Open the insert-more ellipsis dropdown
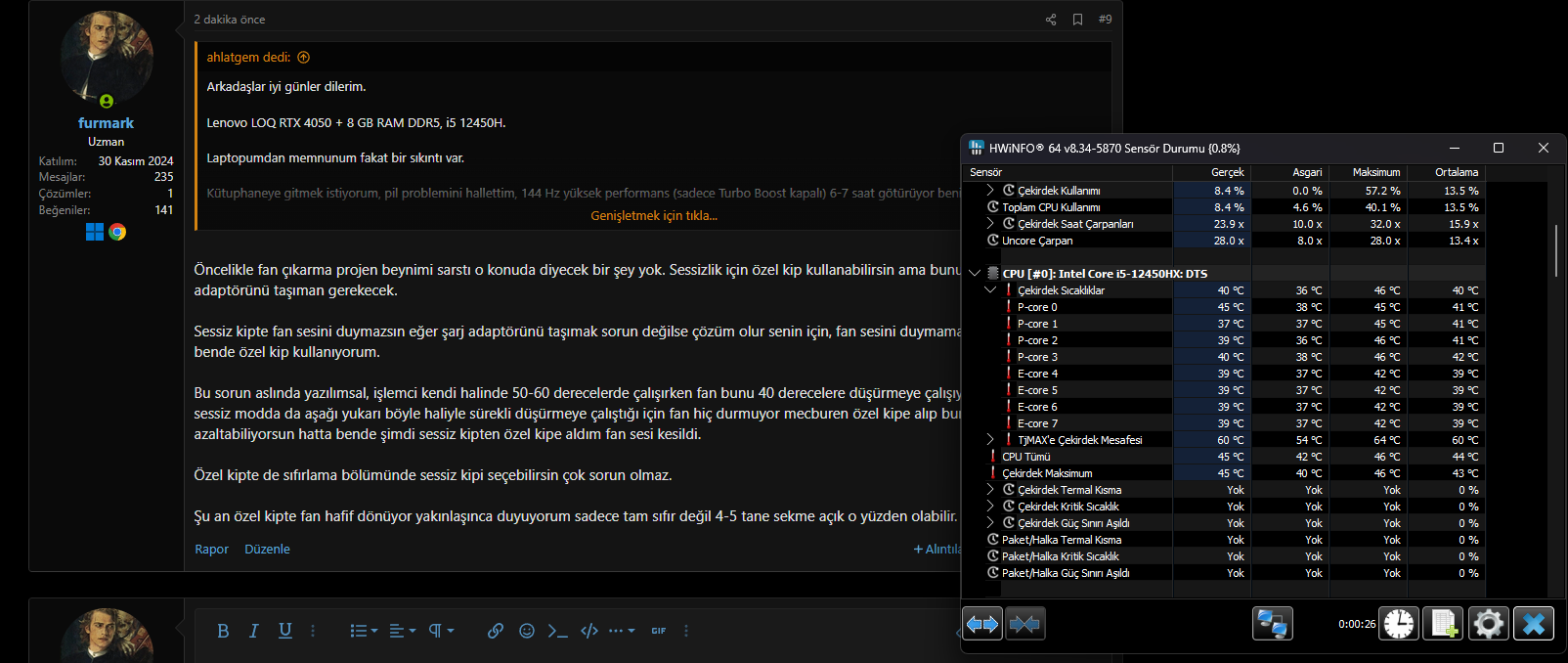The height and width of the screenshot is (663, 1568). click(622, 631)
